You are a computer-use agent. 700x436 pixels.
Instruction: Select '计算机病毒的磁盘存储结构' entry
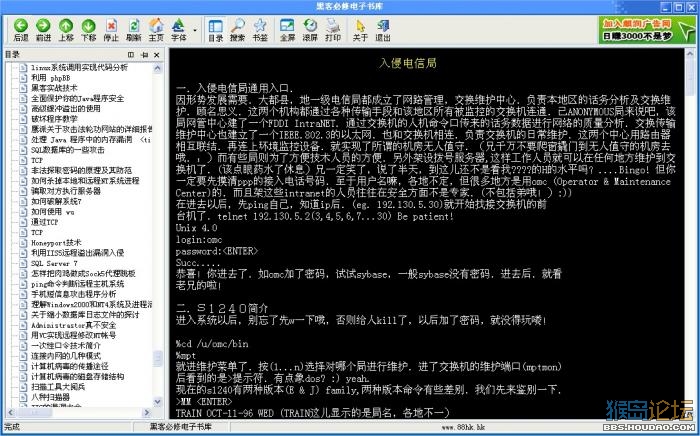(x=77, y=377)
